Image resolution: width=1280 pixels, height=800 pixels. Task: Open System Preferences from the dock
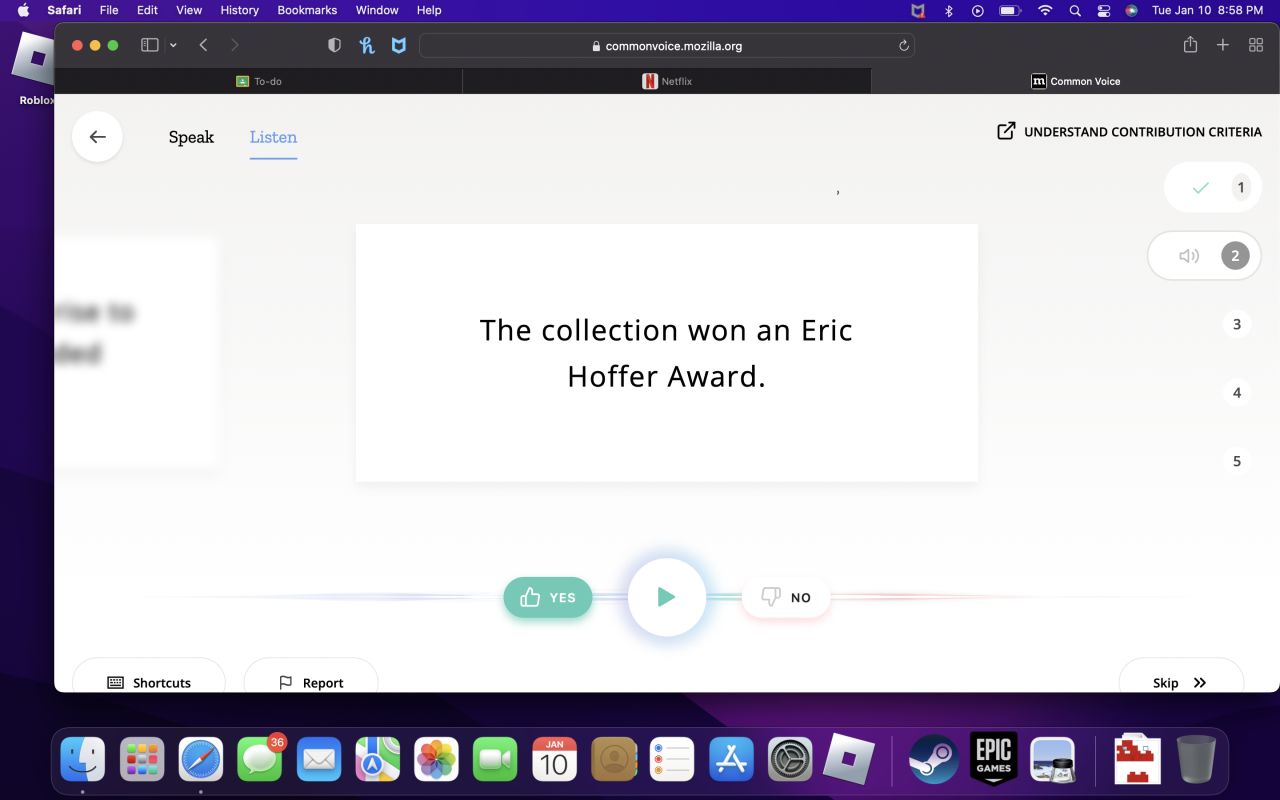pyautogui.click(x=790, y=759)
